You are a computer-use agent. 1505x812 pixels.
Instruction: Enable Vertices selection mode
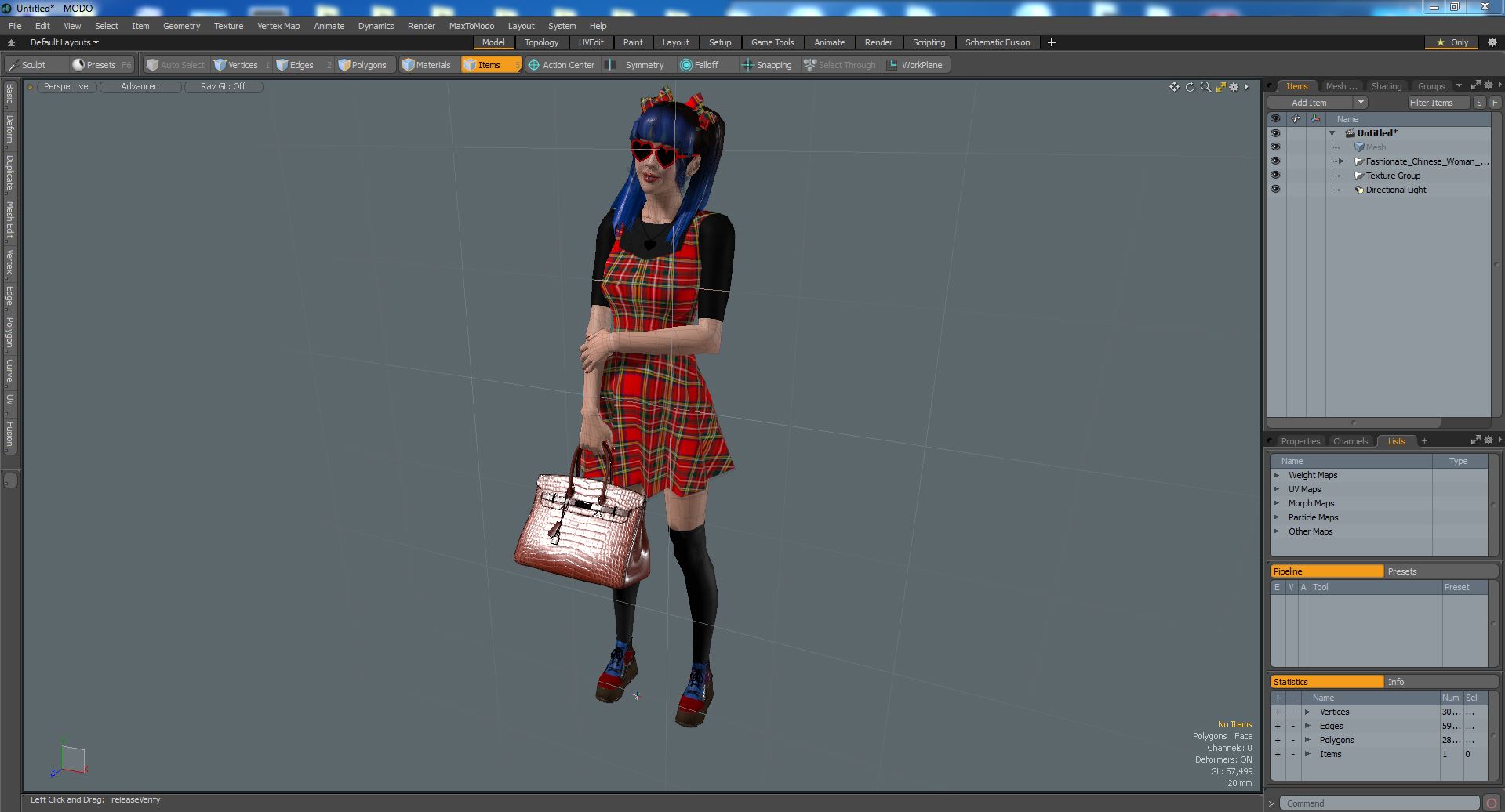[242, 65]
